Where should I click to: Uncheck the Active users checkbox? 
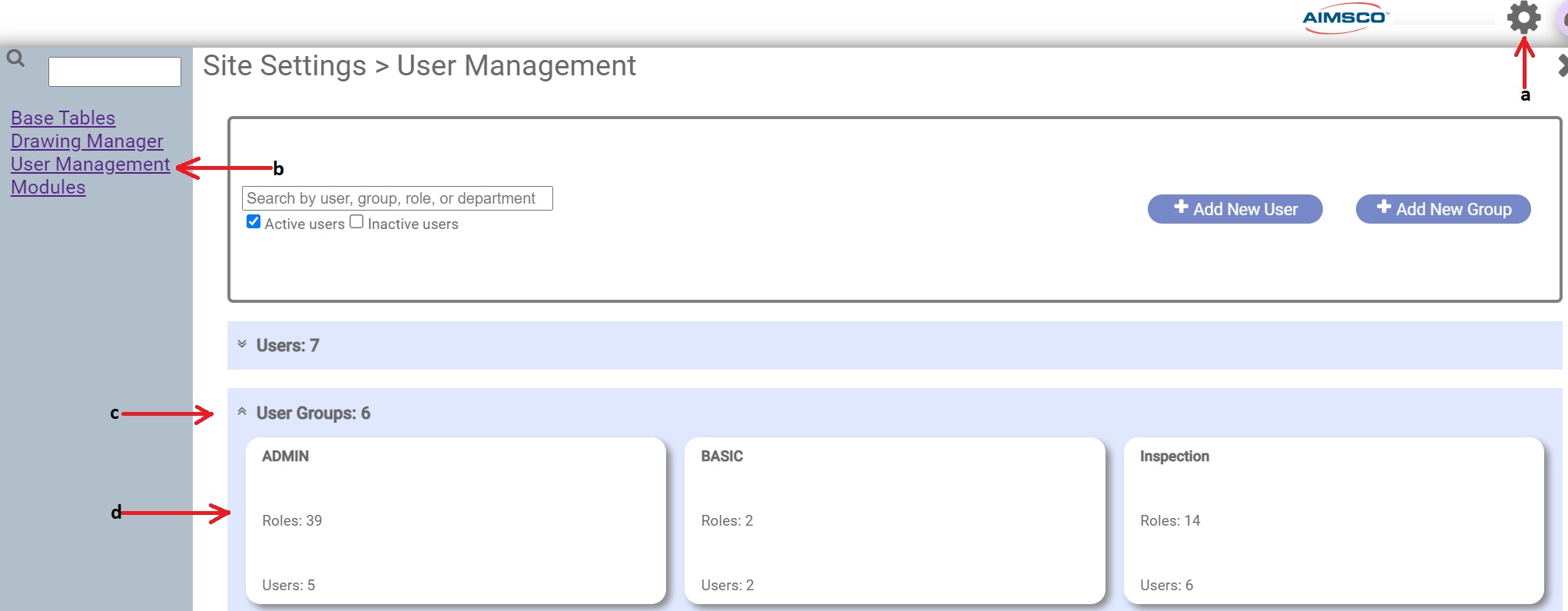254,222
